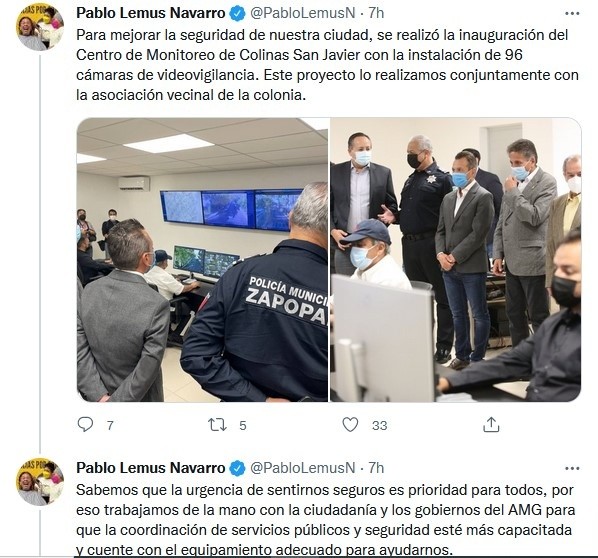Click the verified badge on the second tweet
Screen dimensions: 598x558
tap(237, 468)
